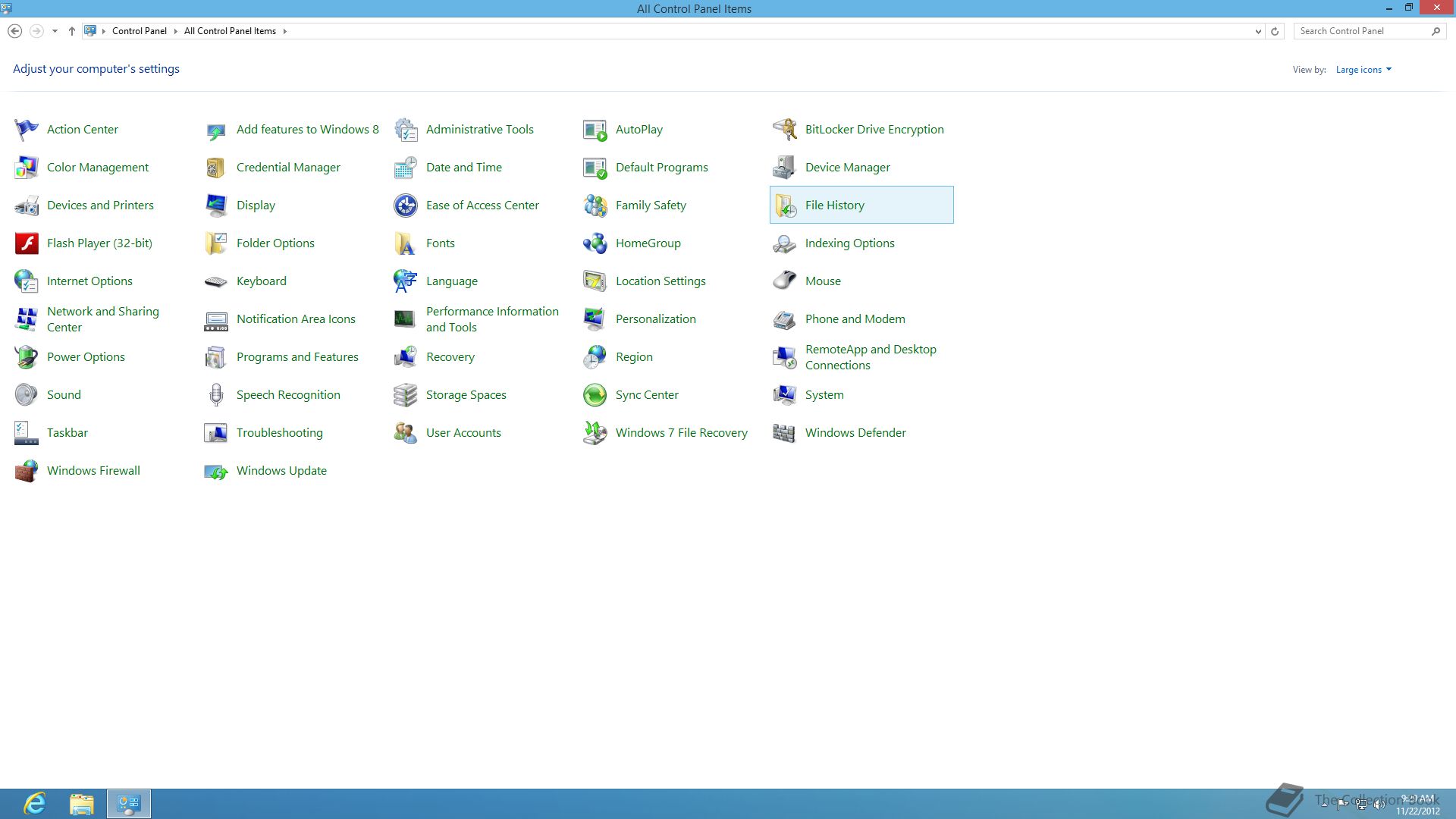
Task: Refresh the Control Panel view
Action: click(x=1275, y=32)
